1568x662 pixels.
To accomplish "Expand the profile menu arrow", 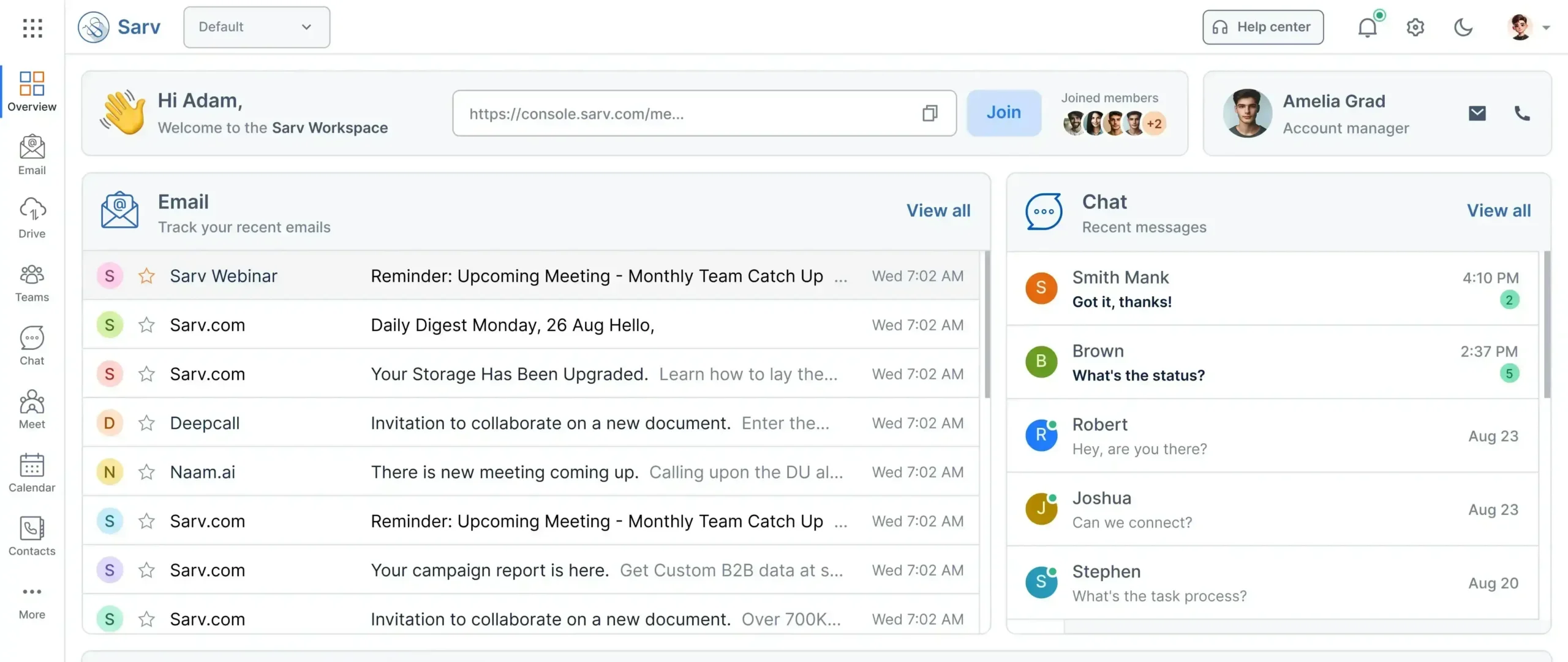I will tap(1546, 28).
